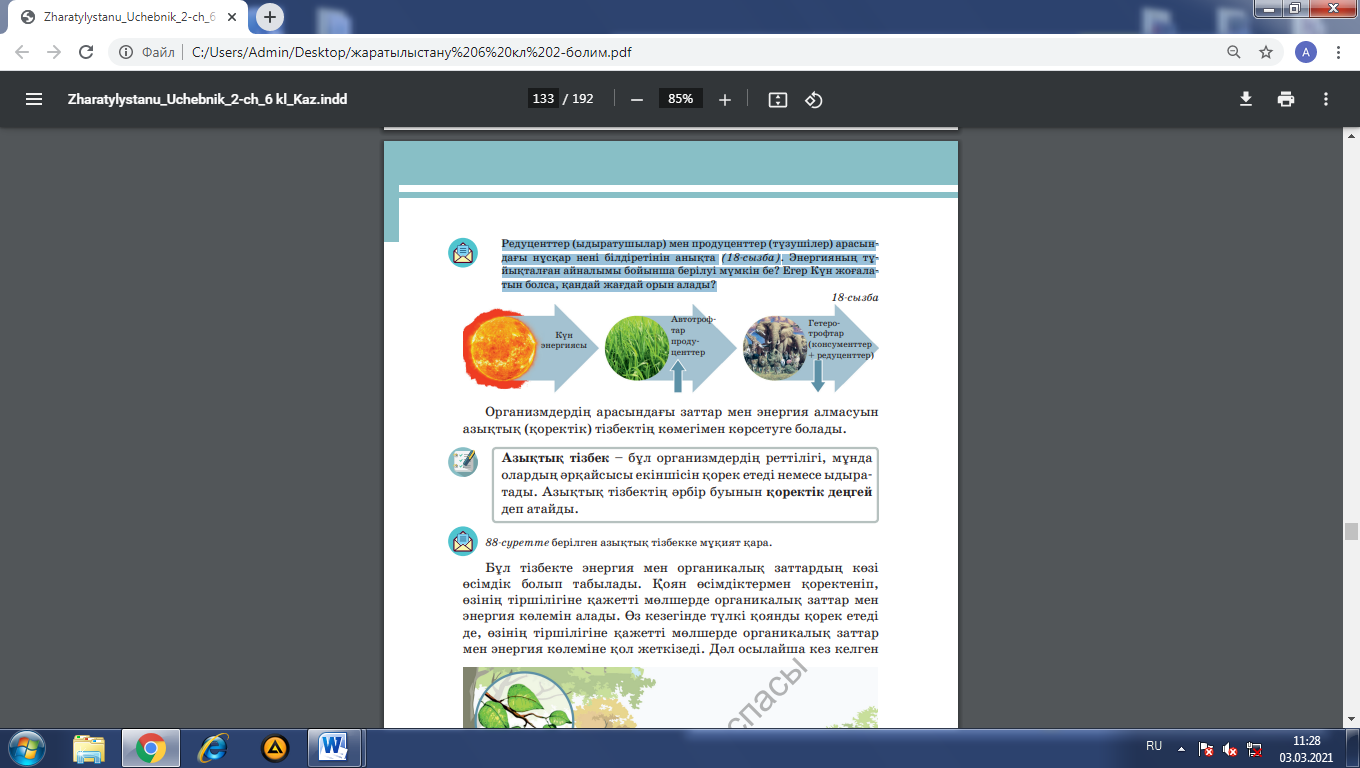Open a new browser tab
The image size is (1360, 768).
(x=270, y=17)
